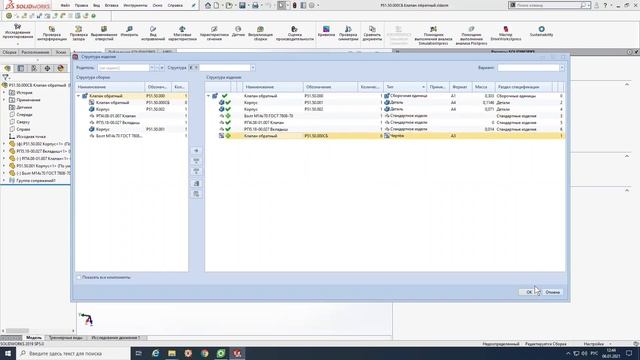Click the Save icon in the top toolbar

[x=242, y=5]
